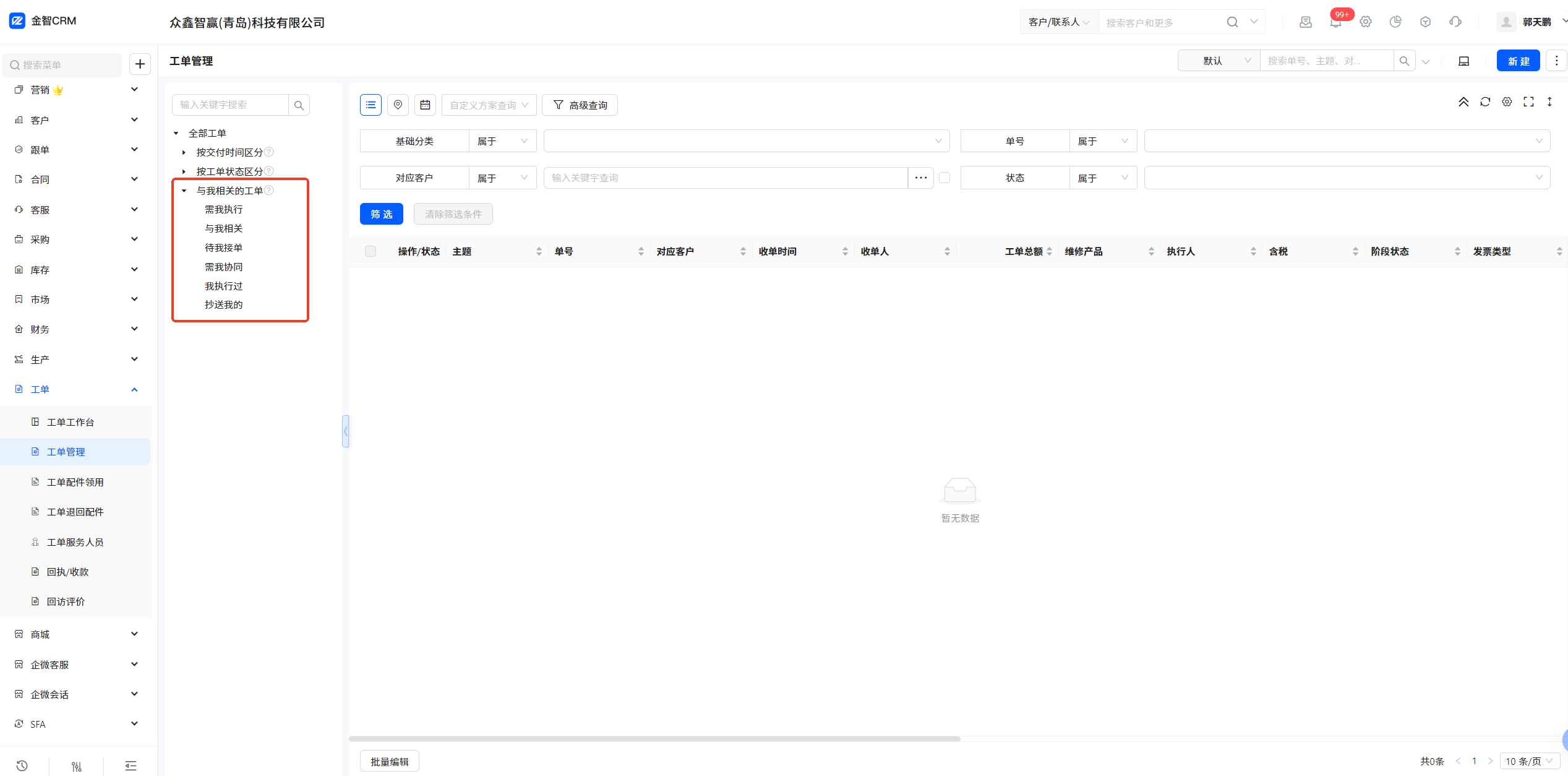Viewport: 1568px width, 776px height.
Task: Switch to the calendar view icon
Action: coord(425,105)
